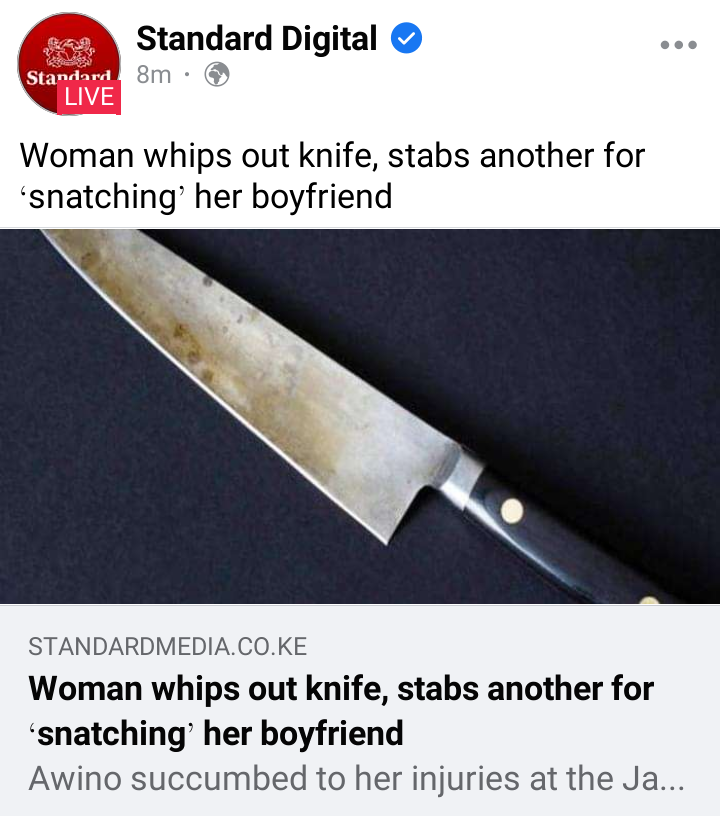
Task: Tap the 8m post timestamp
Action: 153,75
